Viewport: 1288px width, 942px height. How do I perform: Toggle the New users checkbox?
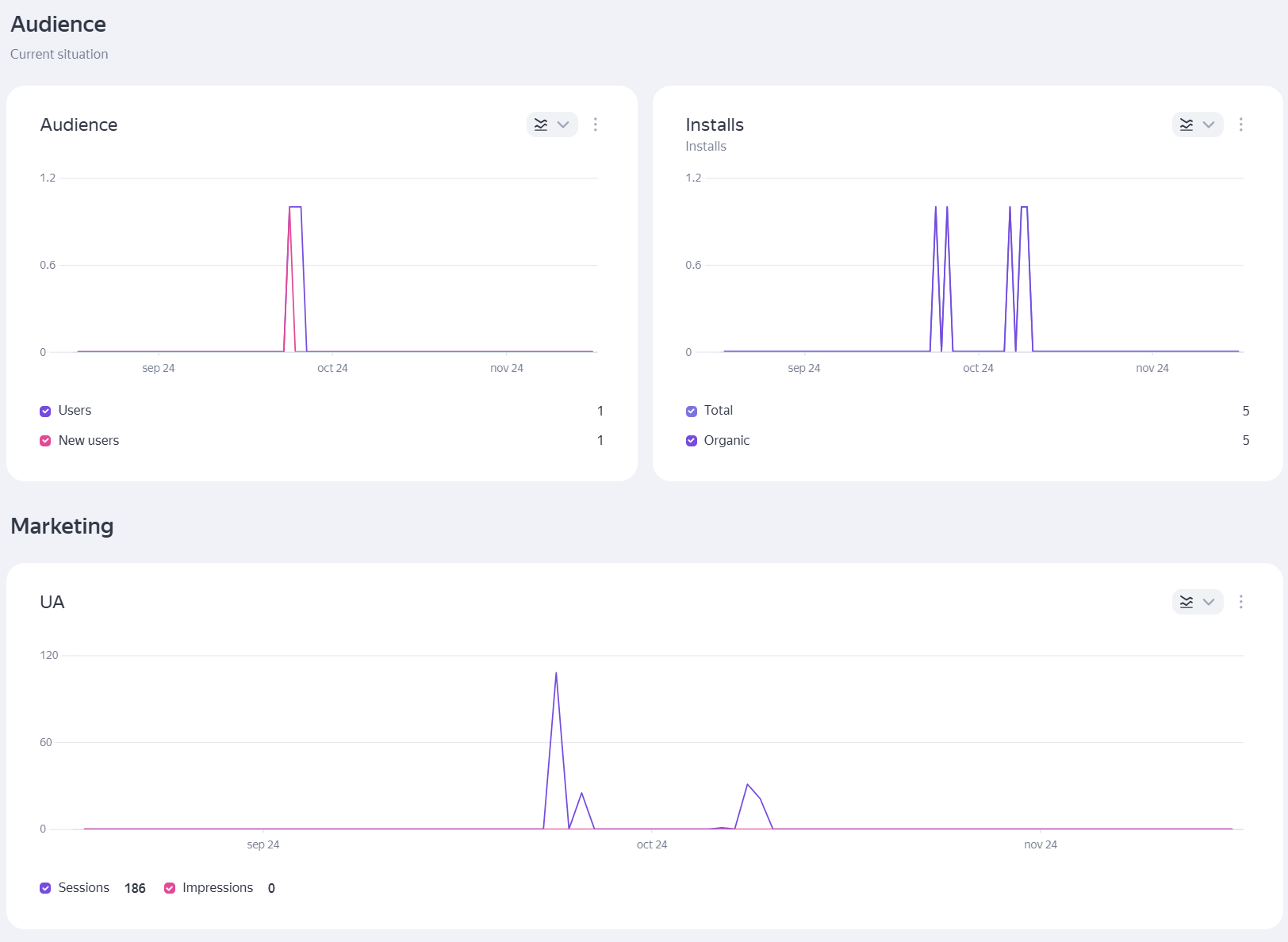[x=45, y=441]
